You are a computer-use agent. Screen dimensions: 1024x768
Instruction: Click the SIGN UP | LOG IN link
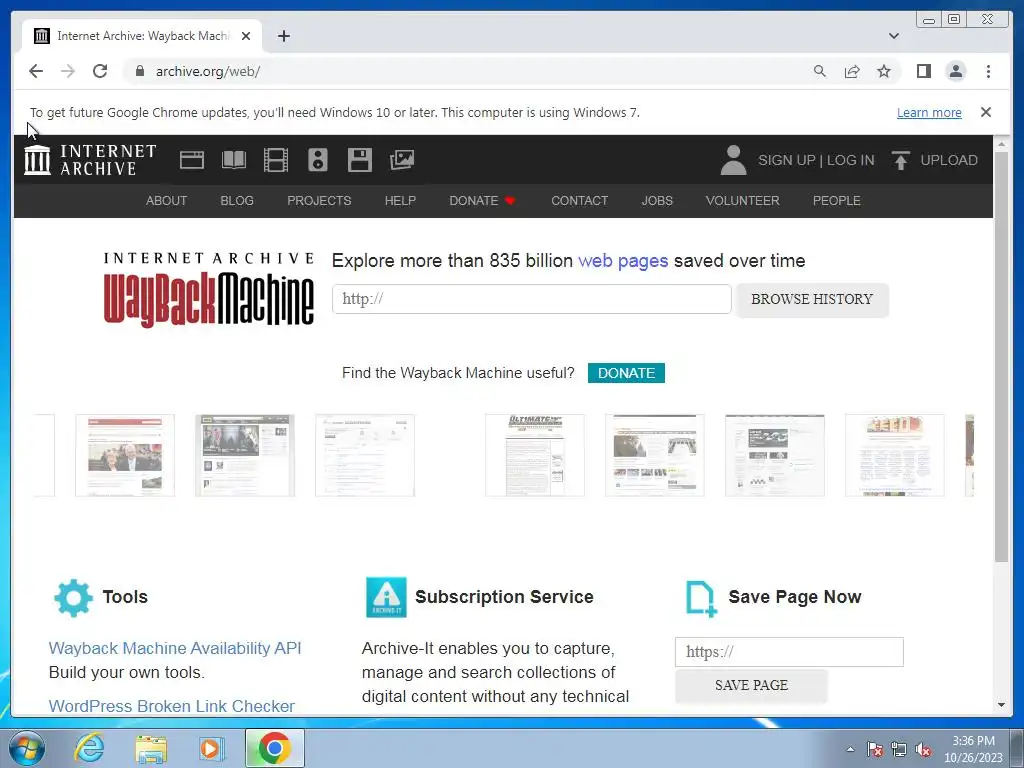(x=816, y=160)
